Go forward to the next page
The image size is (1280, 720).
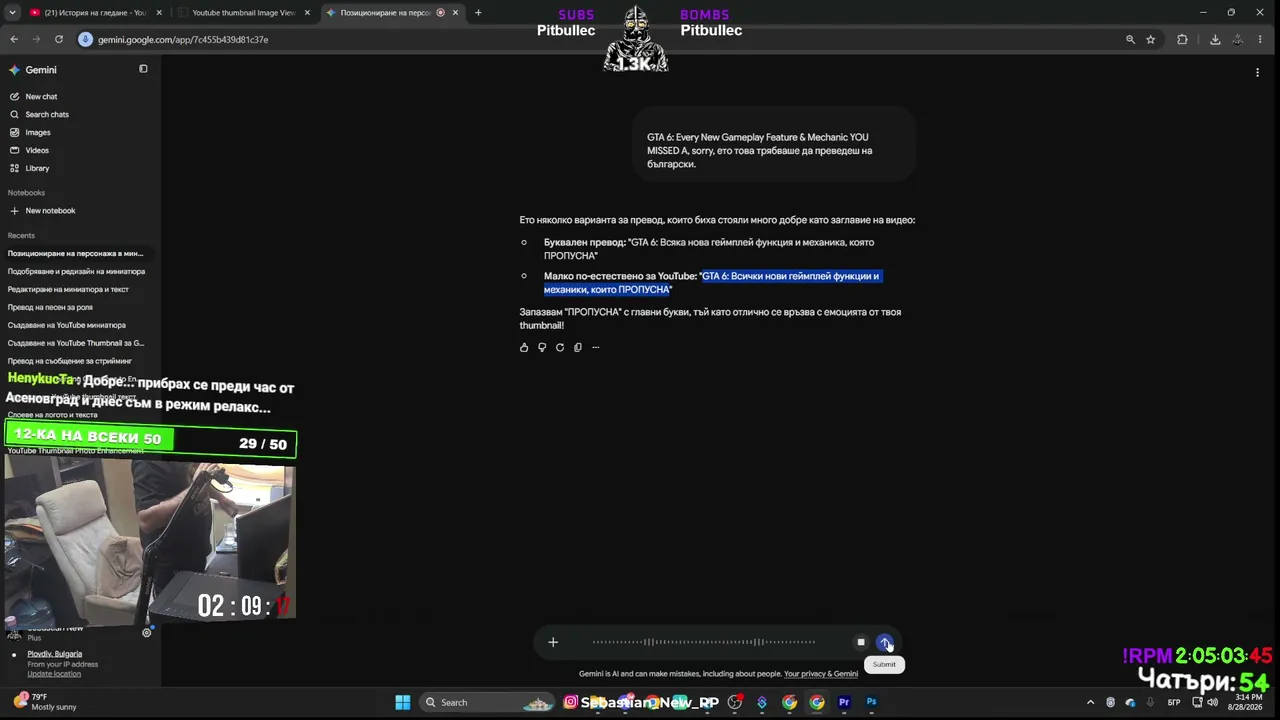(36, 39)
